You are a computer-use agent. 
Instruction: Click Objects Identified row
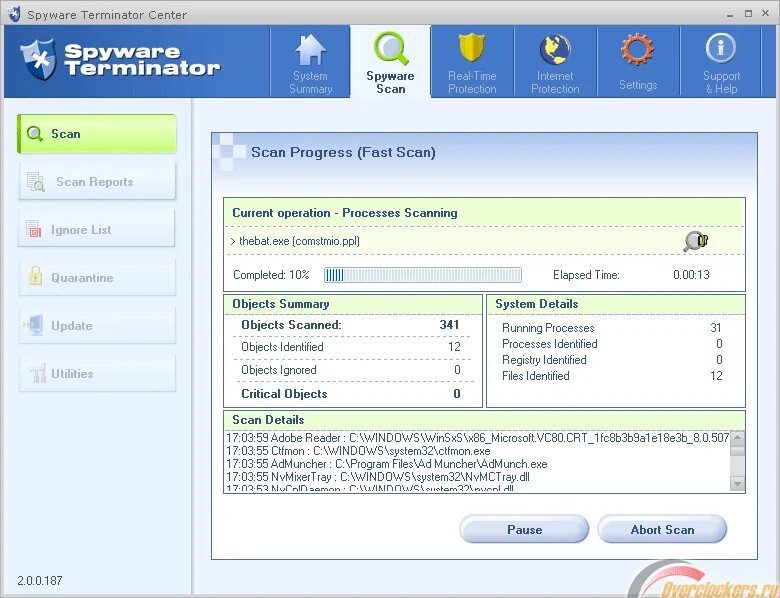click(x=351, y=347)
